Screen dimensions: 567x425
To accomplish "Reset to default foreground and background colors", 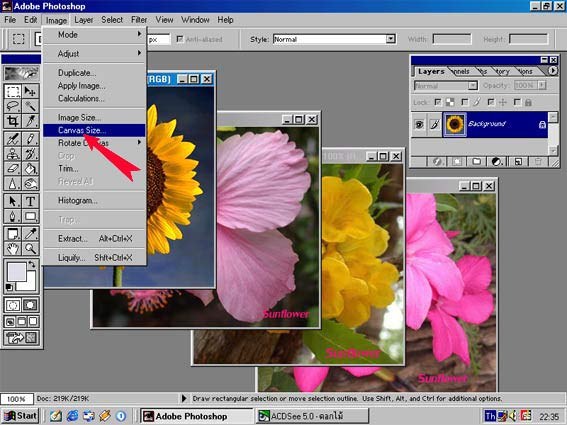I will [x=9, y=288].
